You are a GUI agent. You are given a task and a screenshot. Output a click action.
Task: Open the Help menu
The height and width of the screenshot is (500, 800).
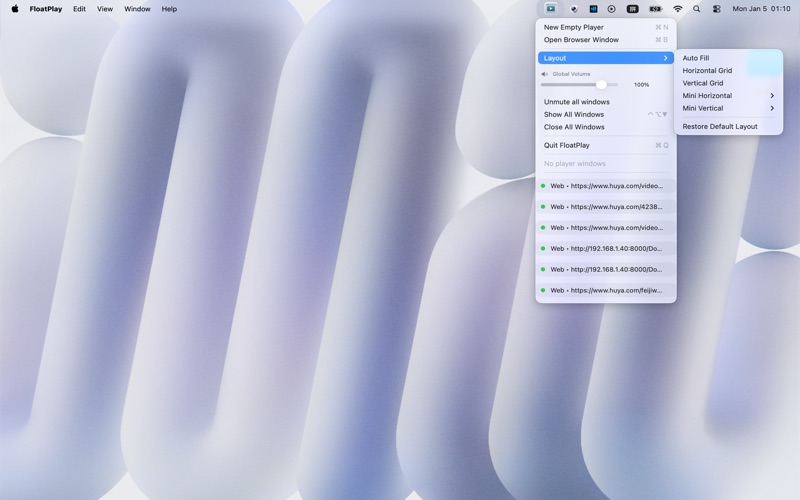tap(169, 9)
